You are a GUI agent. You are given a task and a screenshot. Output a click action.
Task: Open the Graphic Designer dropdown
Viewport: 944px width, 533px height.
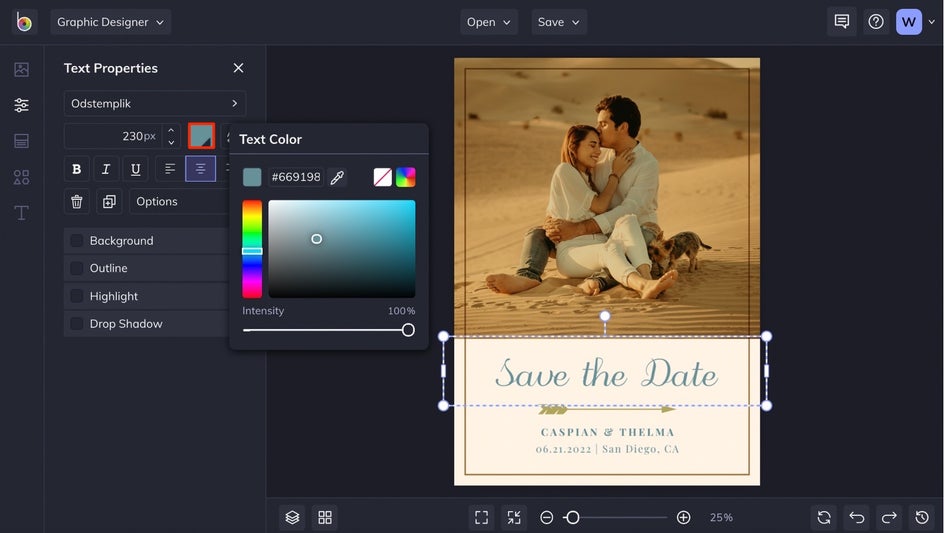[111, 22]
